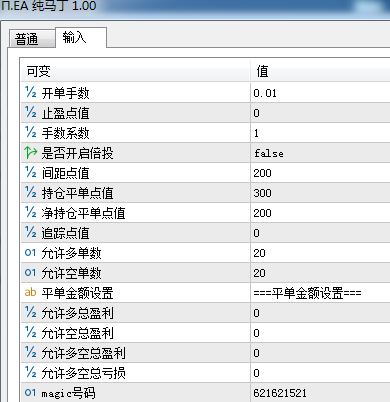Select the 输入 tab
The height and width of the screenshot is (402, 390).
(x=81, y=37)
